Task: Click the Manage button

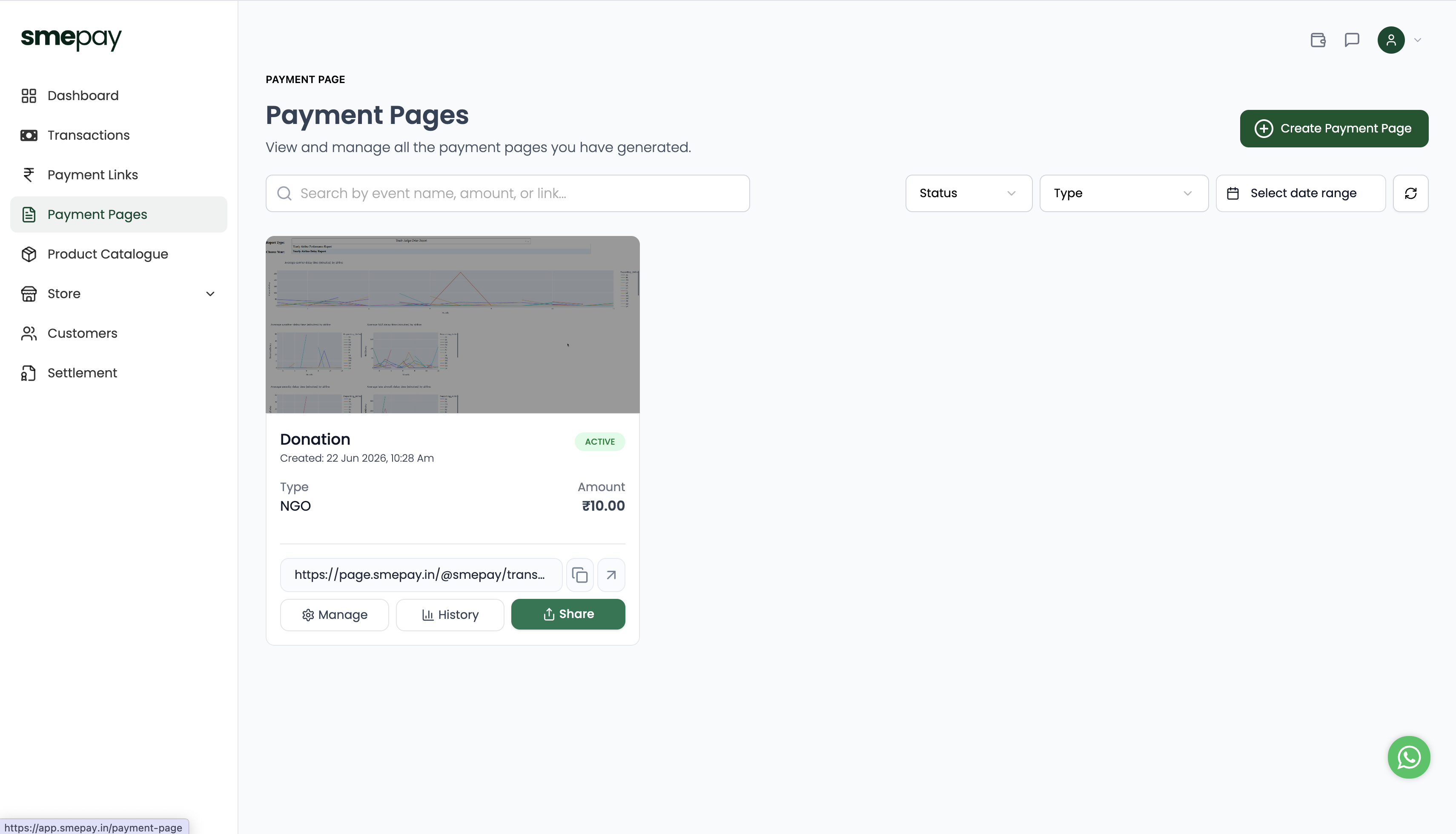Action: (x=334, y=615)
